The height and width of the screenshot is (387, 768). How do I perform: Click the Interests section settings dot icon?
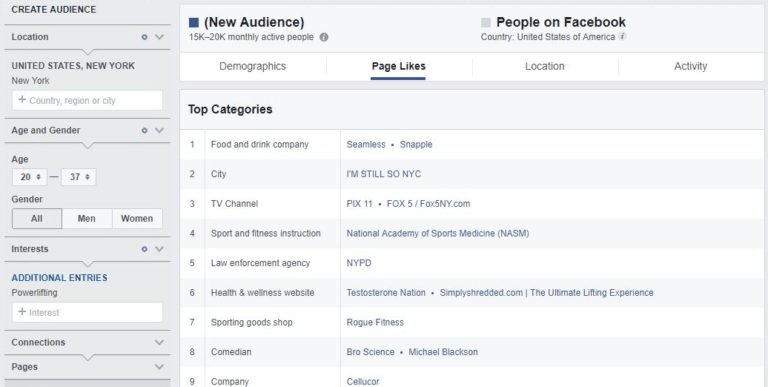coord(144,249)
